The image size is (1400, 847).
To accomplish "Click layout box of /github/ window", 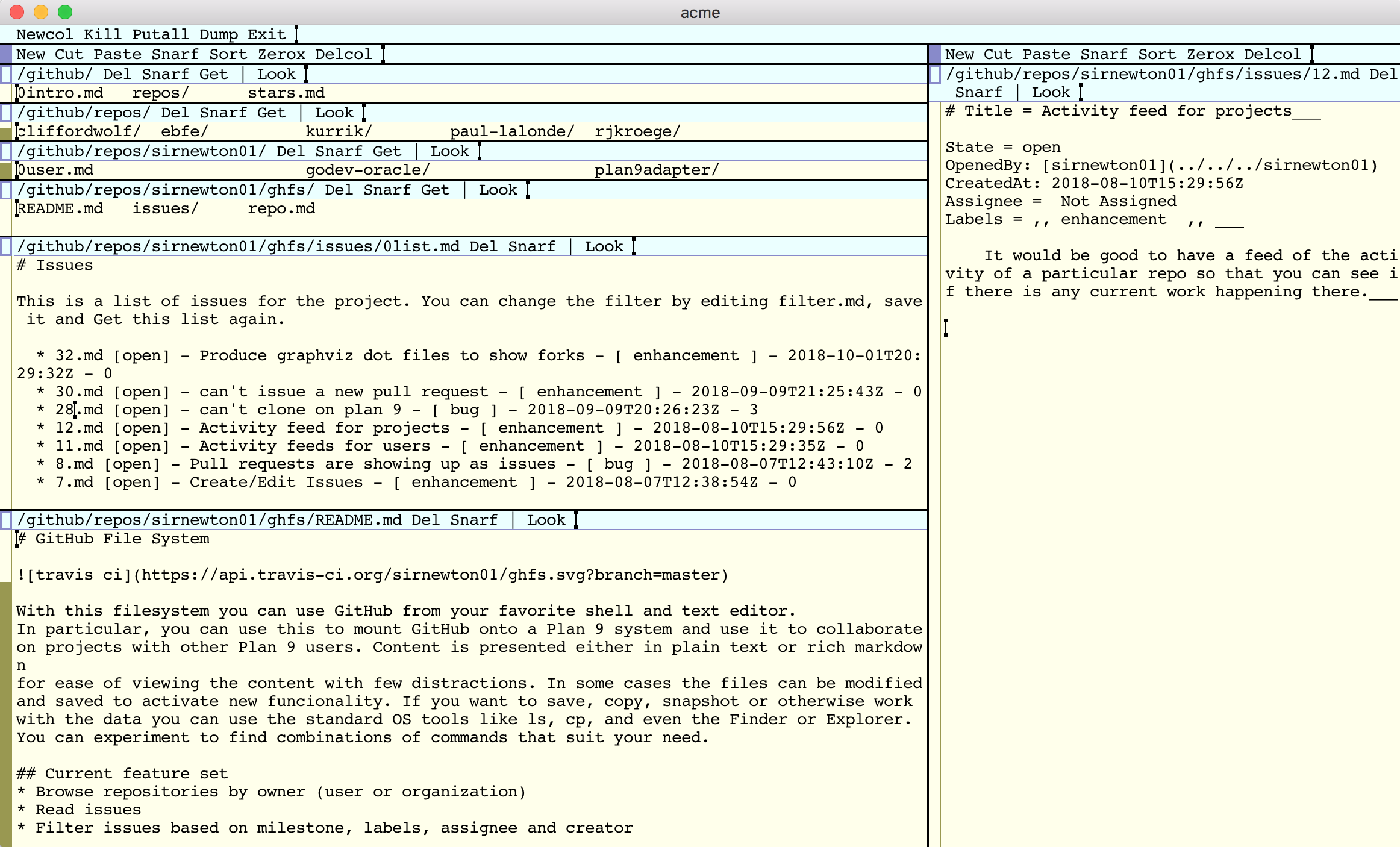I will [x=5, y=74].
